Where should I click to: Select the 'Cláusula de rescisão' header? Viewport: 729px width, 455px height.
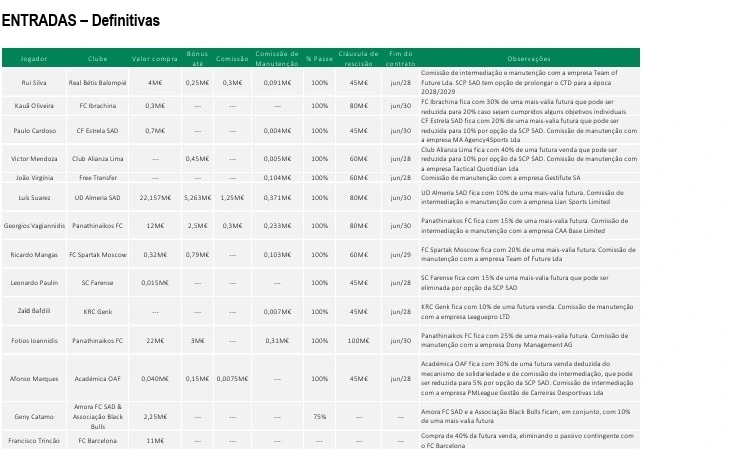(x=358, y=59)
